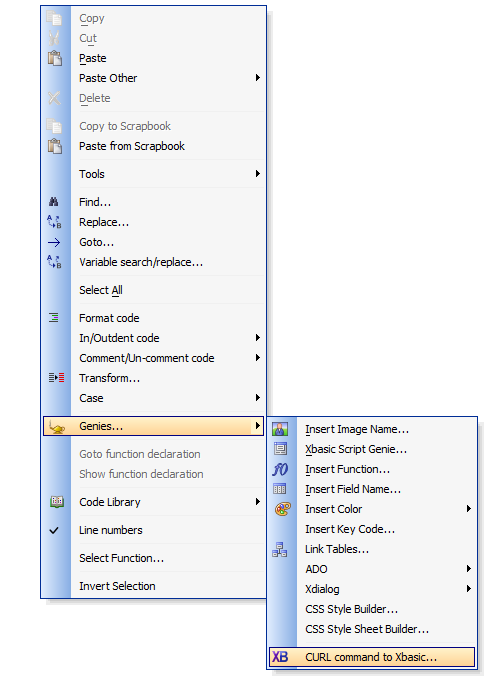Click the XB icon beside CURL command
The image size is (490, 681).
pyautogui.click(x=280, y=657)
